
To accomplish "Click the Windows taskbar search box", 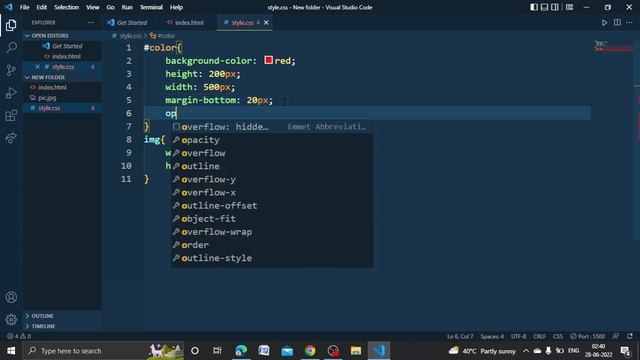I will 104,351.
